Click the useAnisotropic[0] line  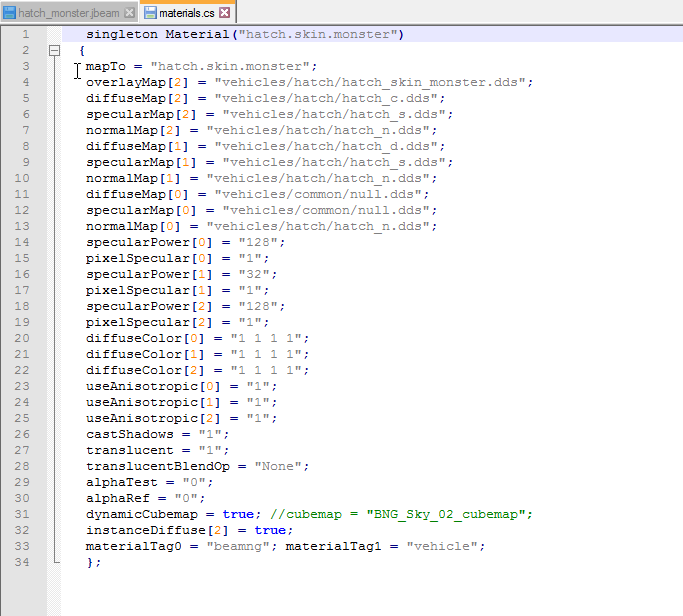click(x=181, y=386)
